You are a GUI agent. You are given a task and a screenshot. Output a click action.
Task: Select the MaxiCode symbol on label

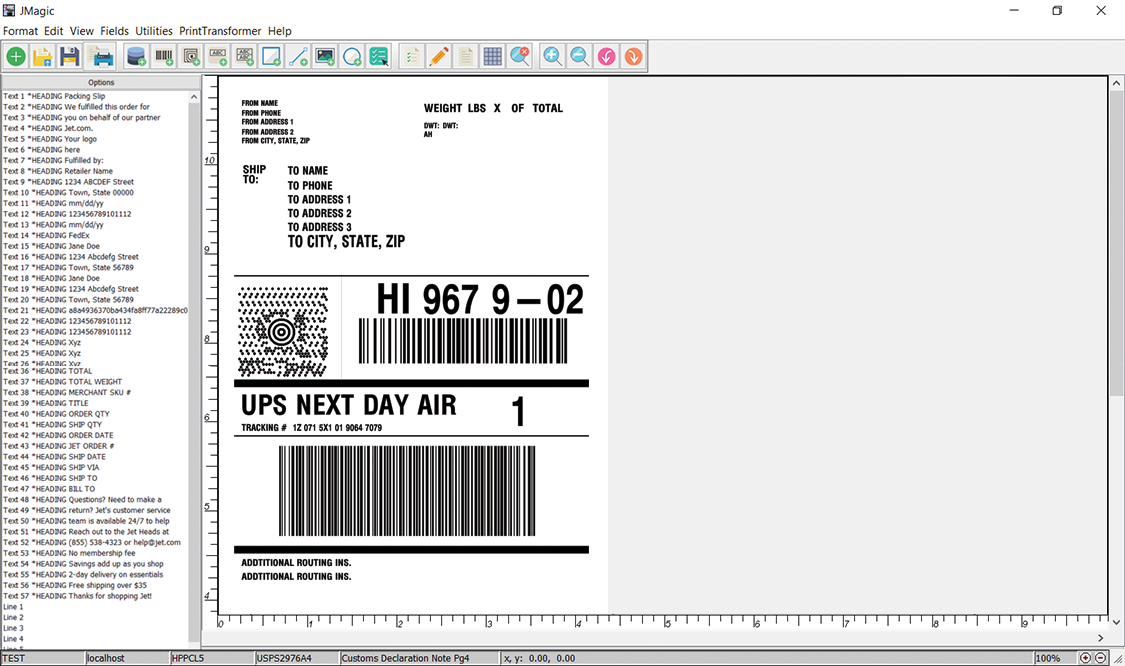pyautogui.click(x=283, y=332)
